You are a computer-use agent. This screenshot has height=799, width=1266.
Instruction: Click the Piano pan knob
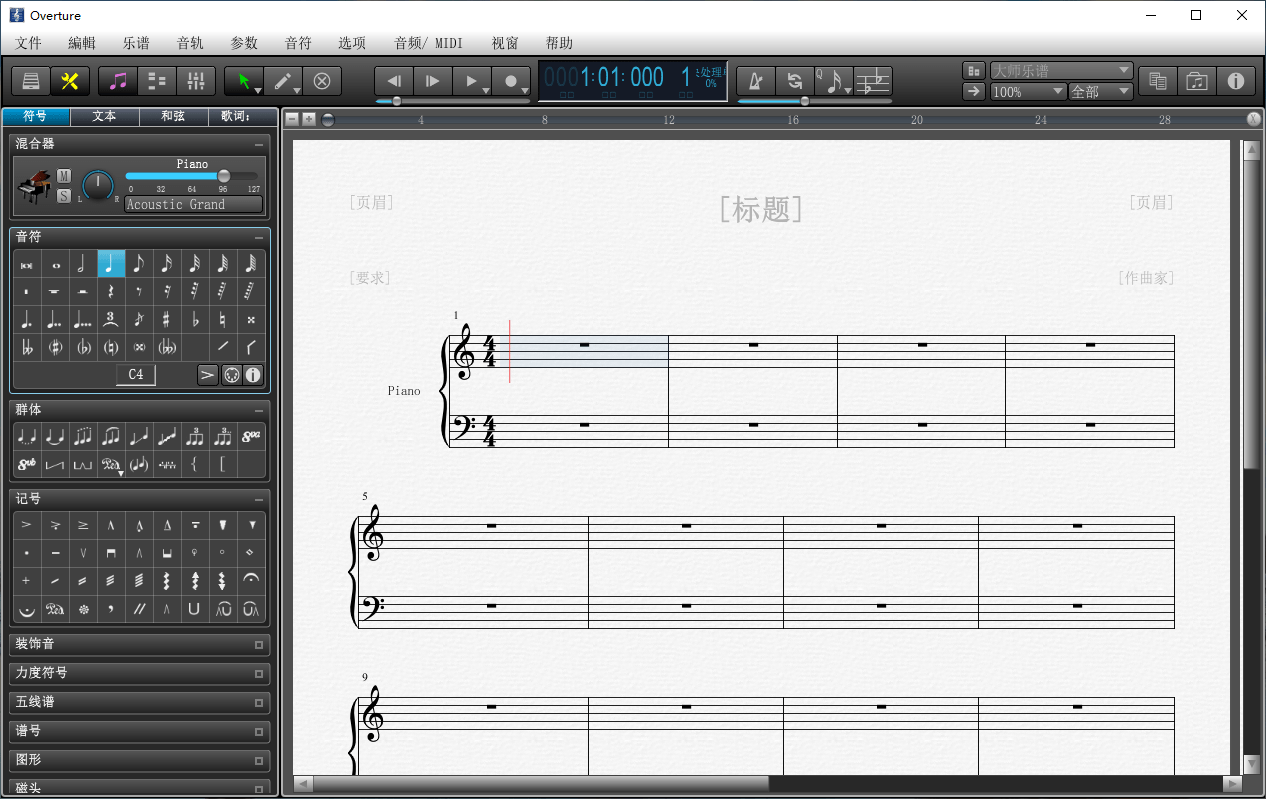(x=98, y=185)
